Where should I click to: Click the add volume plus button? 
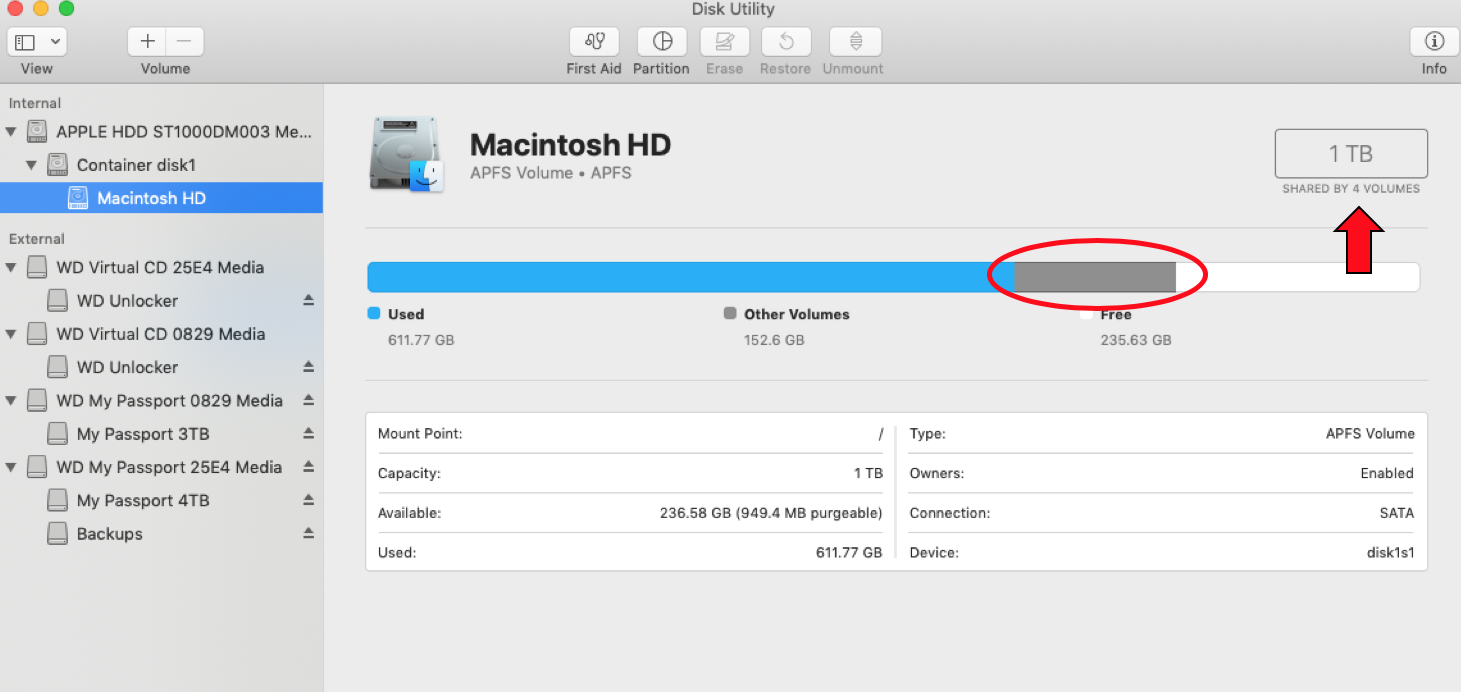tap(147, 42)
